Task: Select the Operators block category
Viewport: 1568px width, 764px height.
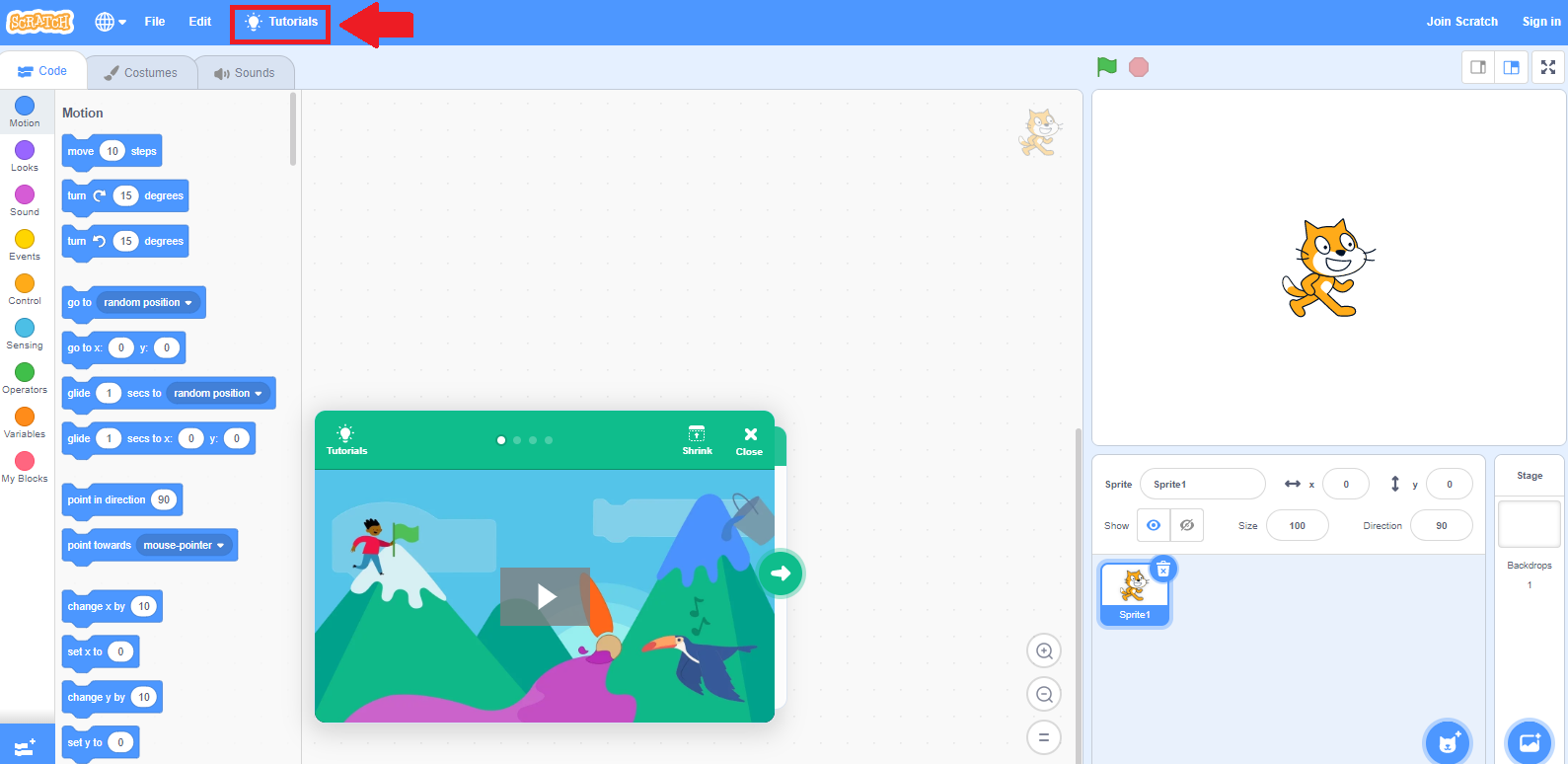Action: tap(25, 378)
